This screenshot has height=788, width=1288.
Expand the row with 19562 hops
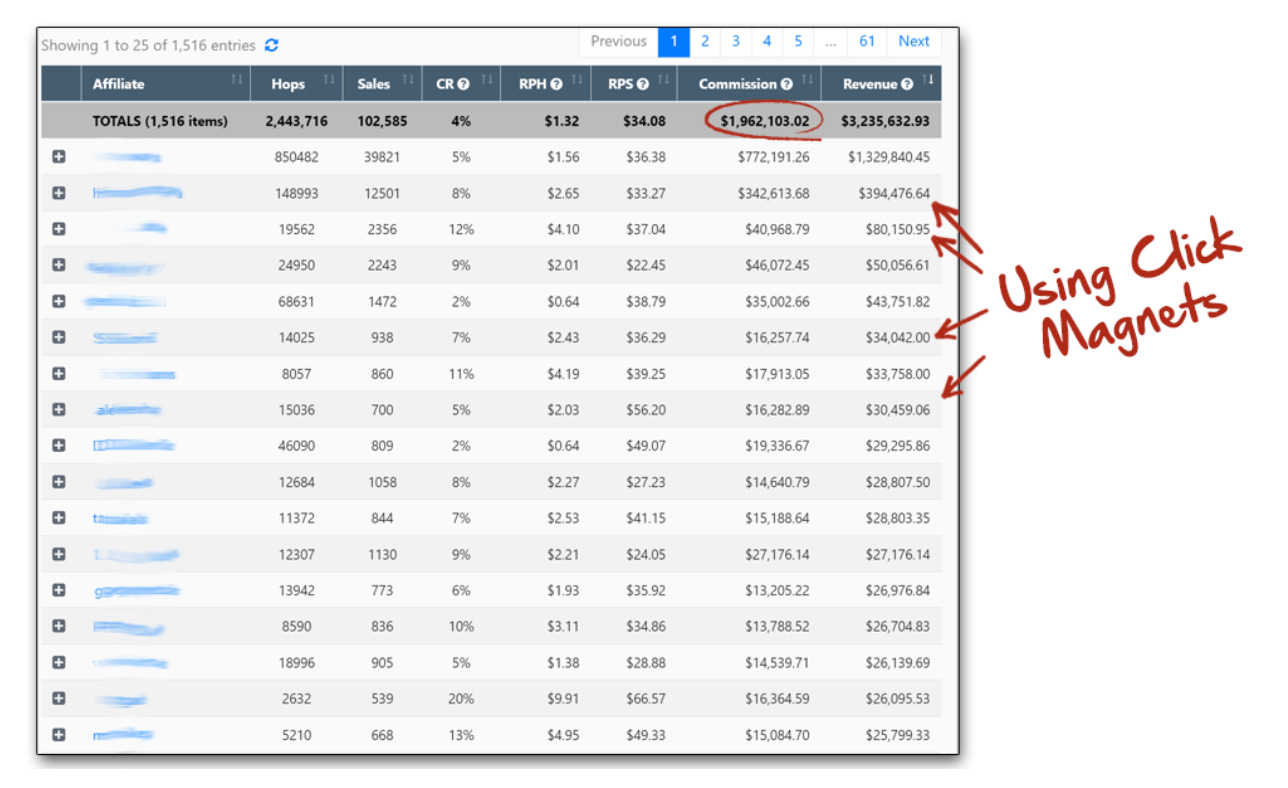click(x=59, y=229)
